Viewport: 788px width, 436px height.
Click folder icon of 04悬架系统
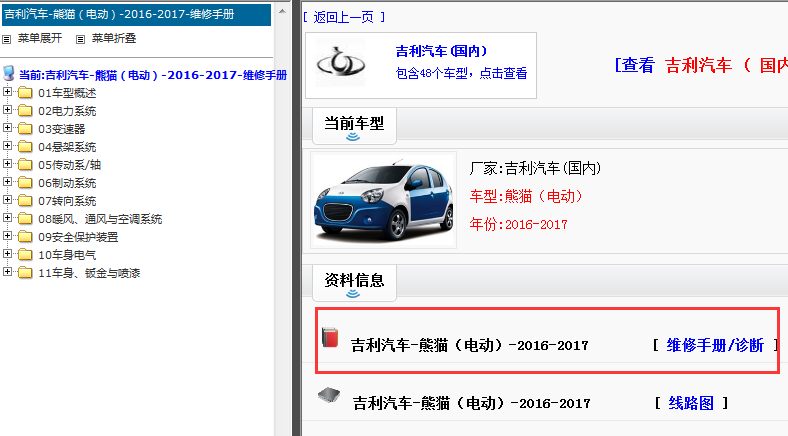[x=25, y=147]
